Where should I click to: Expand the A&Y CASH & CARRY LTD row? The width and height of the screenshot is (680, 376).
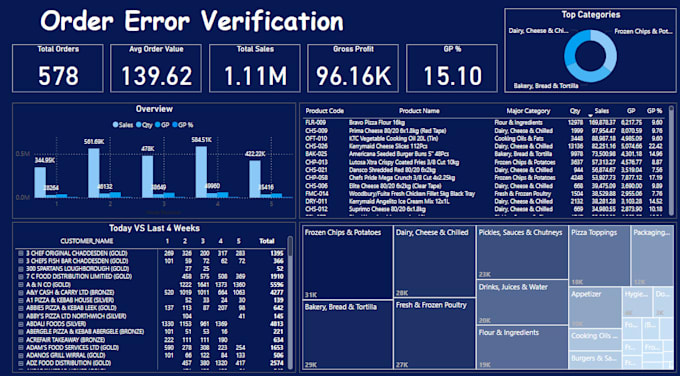tap(20, 293)
